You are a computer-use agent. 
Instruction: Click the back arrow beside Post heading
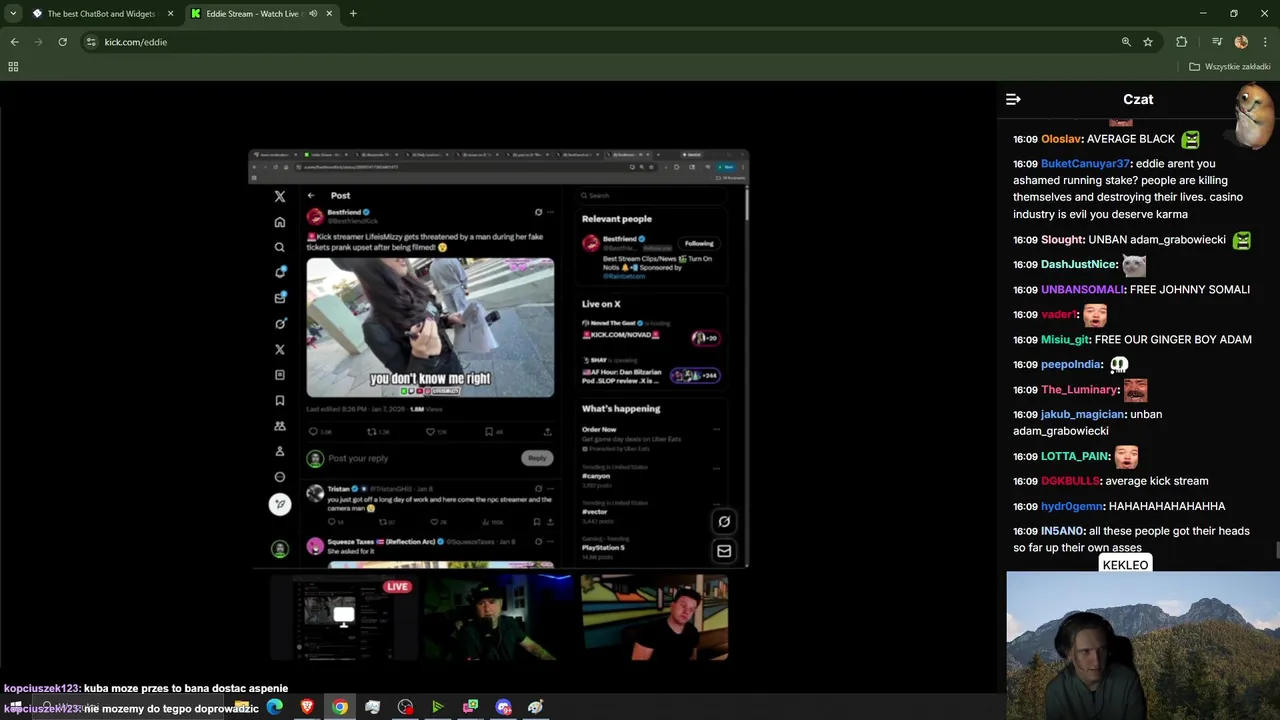click(311, 196)
